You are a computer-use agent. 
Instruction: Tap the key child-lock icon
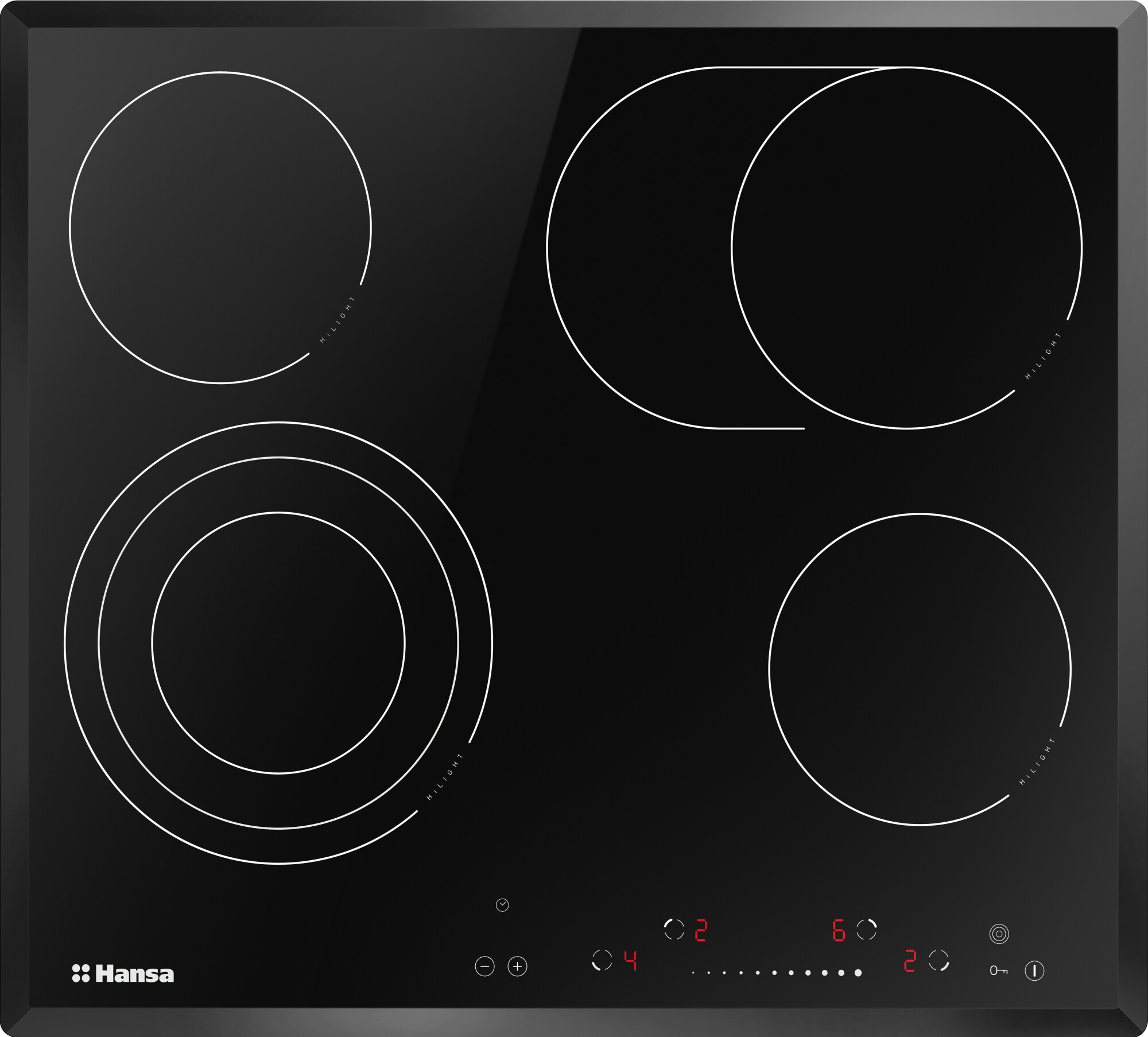point(998,970)
